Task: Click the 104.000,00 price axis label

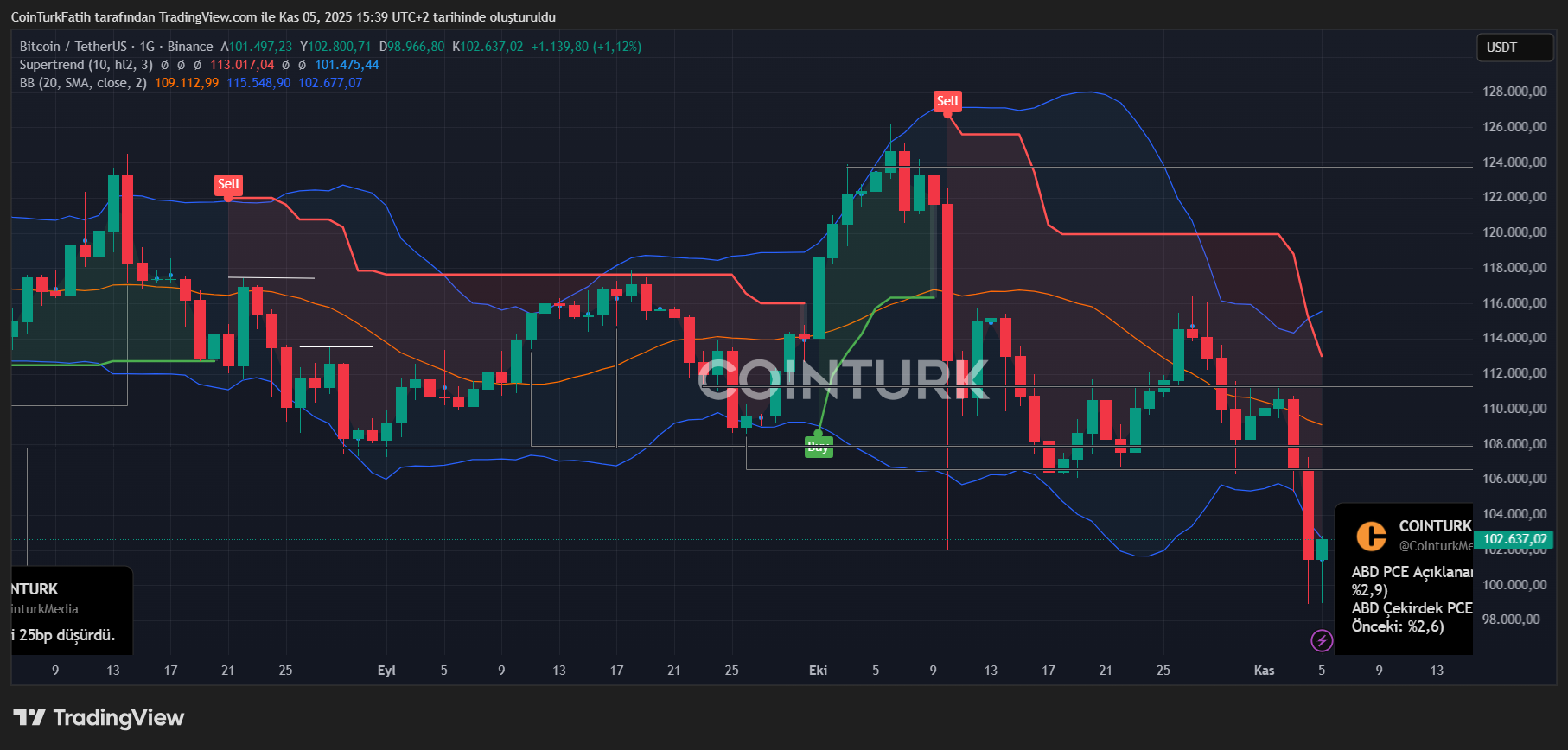Action: (1514, 514)
